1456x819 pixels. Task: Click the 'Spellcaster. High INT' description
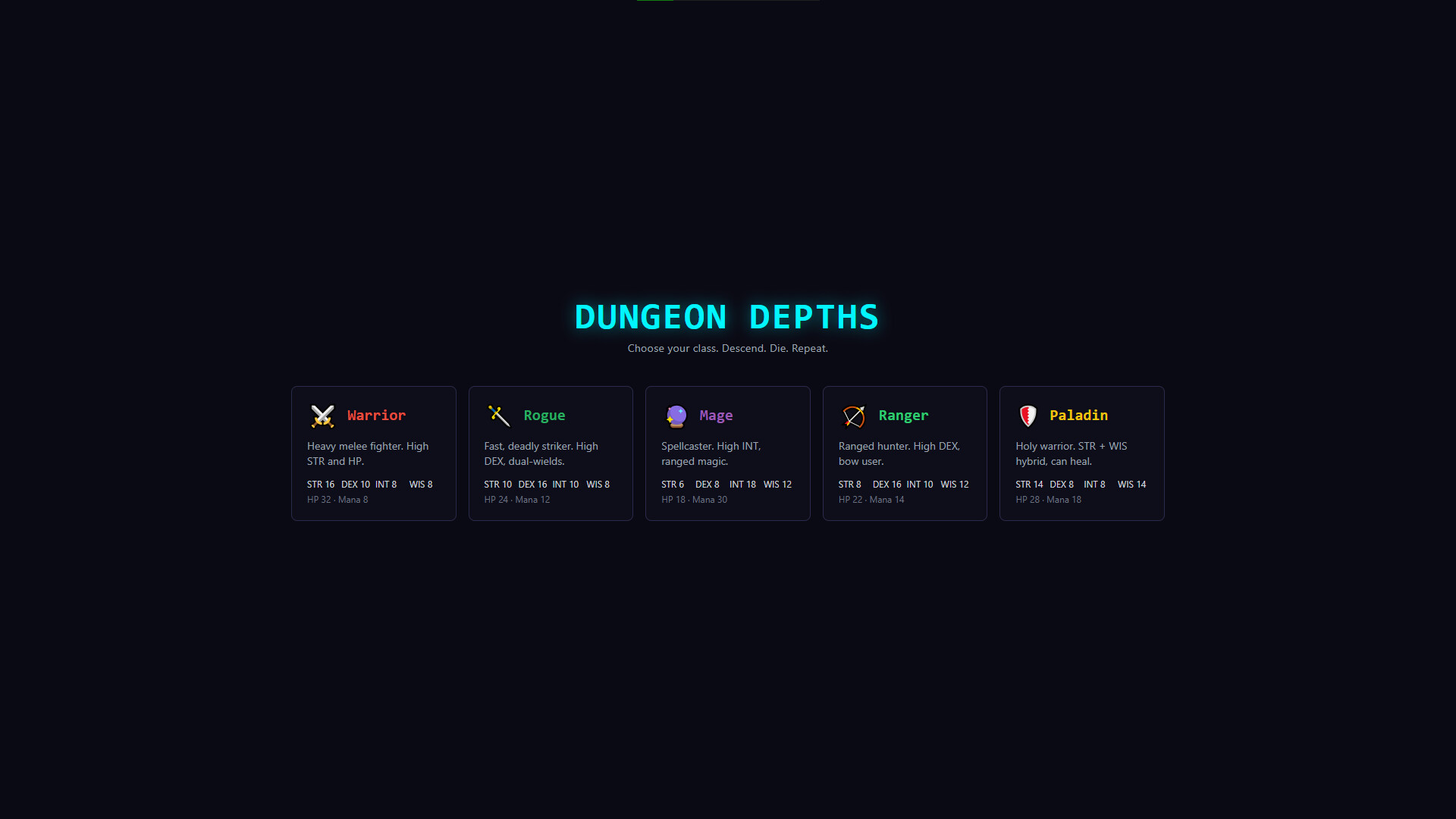click(711, 453)
